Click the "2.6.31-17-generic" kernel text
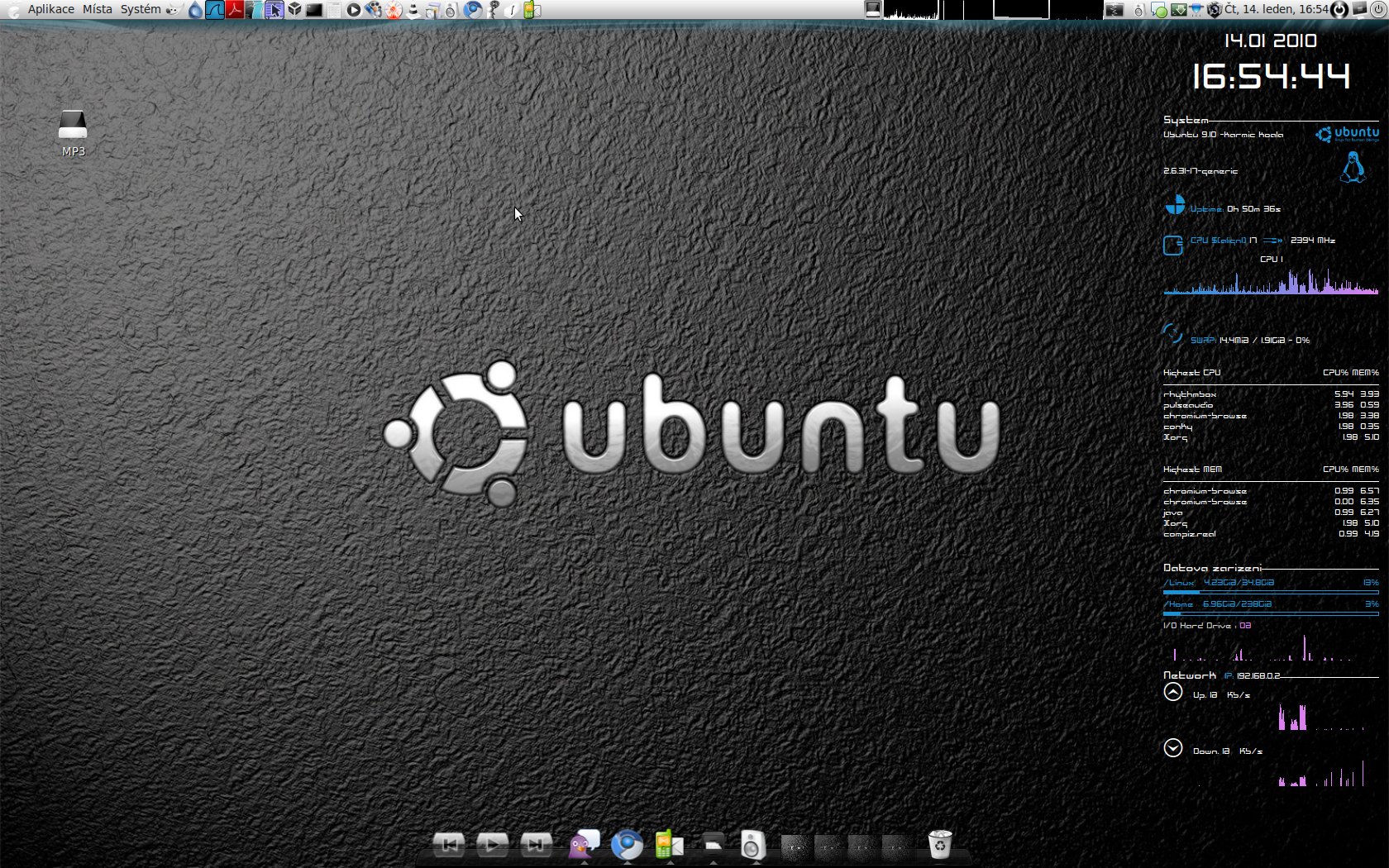This screenshot has height=868, width=1389. click(1200, 171)
